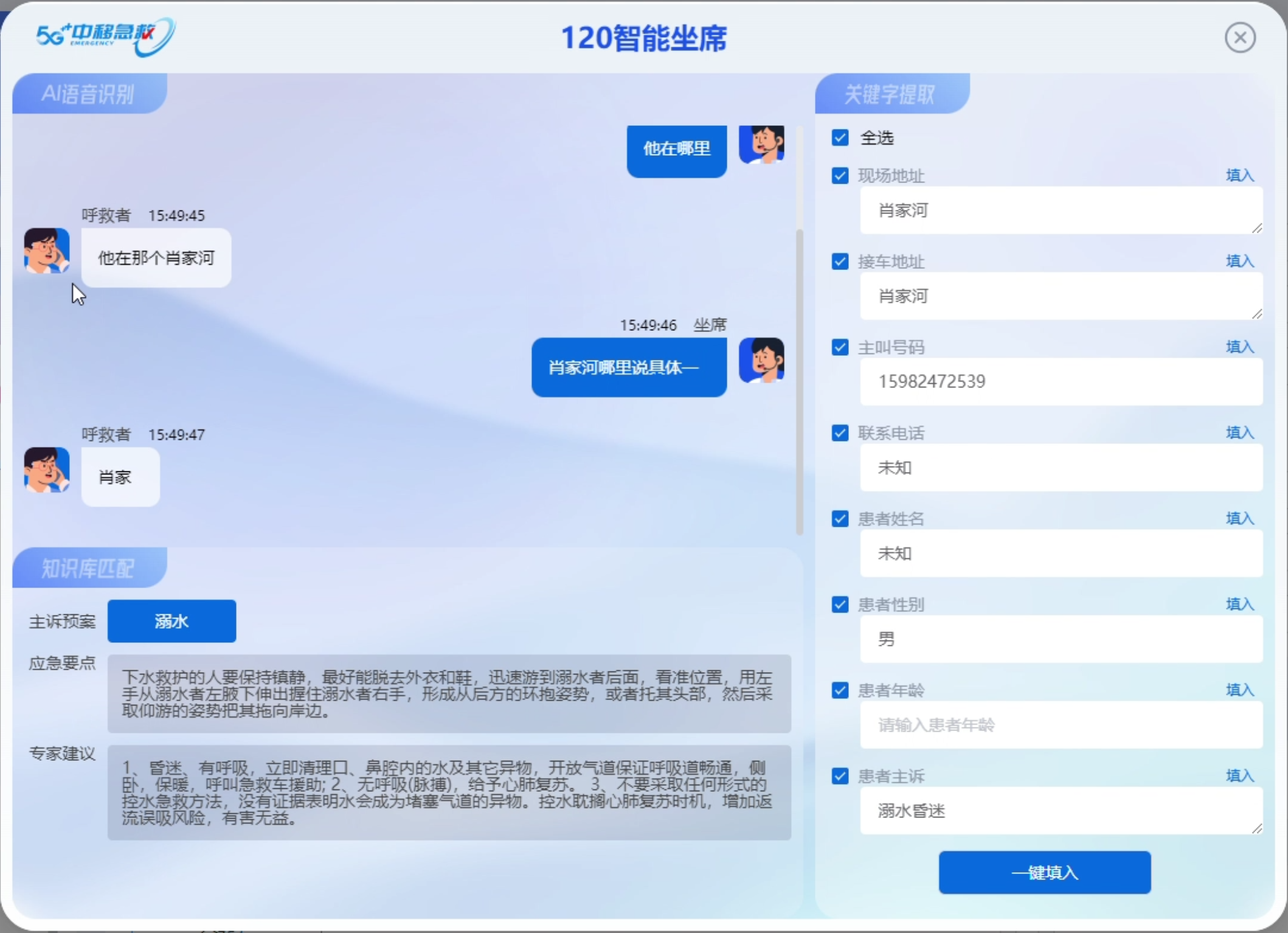Click 填入 link for 患者姓名
Image resolution: width=1288 pixels, height=933 pixels.
pos(1240,518)
